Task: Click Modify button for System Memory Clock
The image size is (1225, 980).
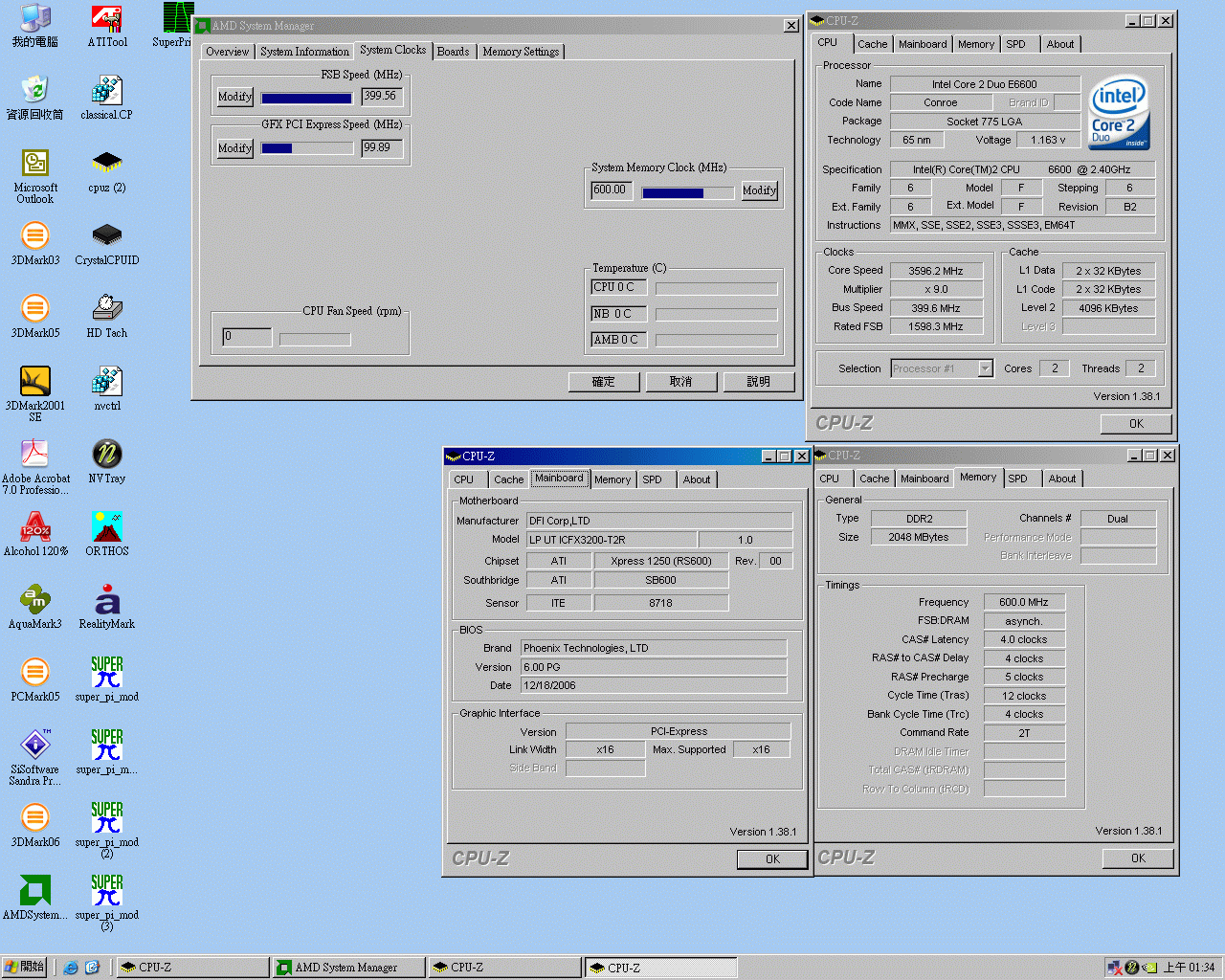Action: click(x=760, y=190)
